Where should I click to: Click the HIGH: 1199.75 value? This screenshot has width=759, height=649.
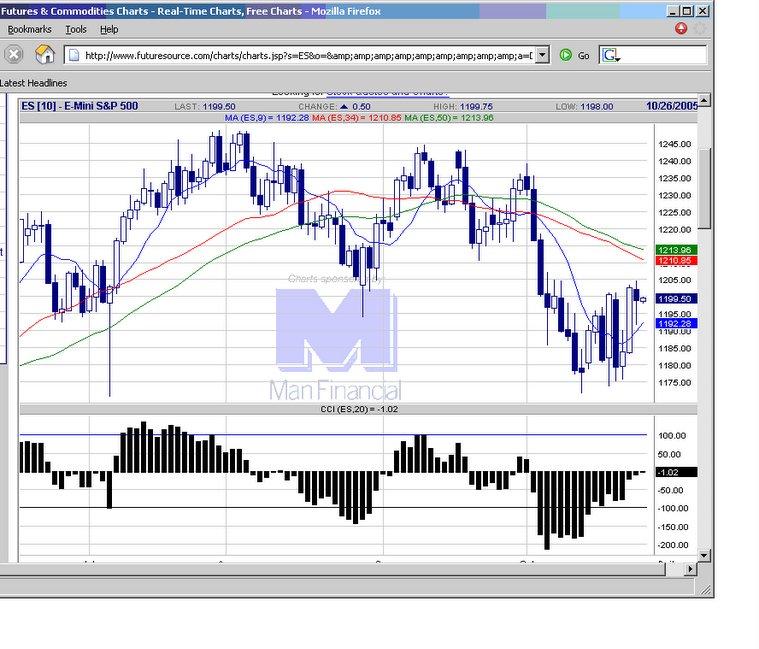point(463,106)
